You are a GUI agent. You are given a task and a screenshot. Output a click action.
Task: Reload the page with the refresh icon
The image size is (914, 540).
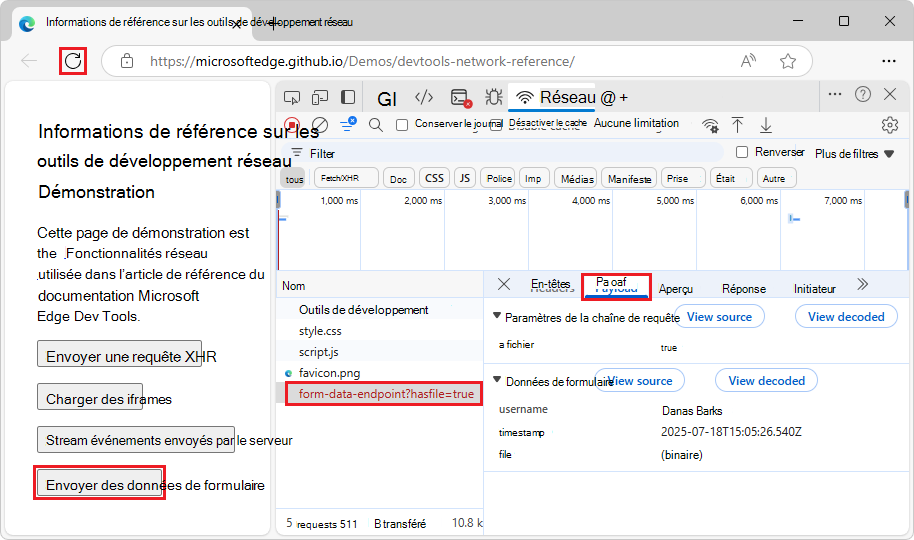pyautogui.click(x=73, y=61)
